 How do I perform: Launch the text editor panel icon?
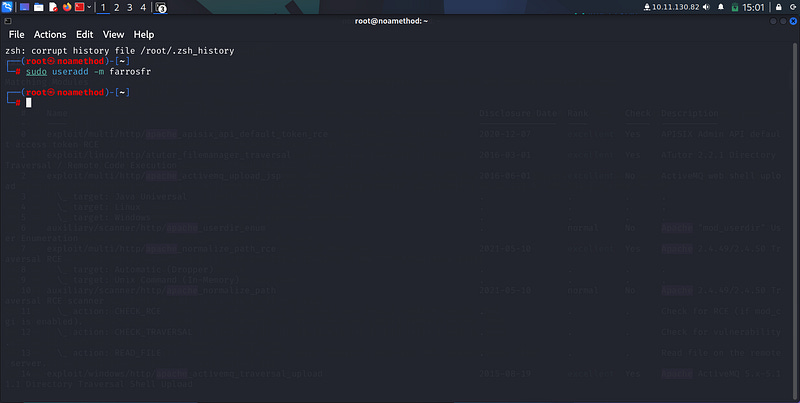[53, 7]
